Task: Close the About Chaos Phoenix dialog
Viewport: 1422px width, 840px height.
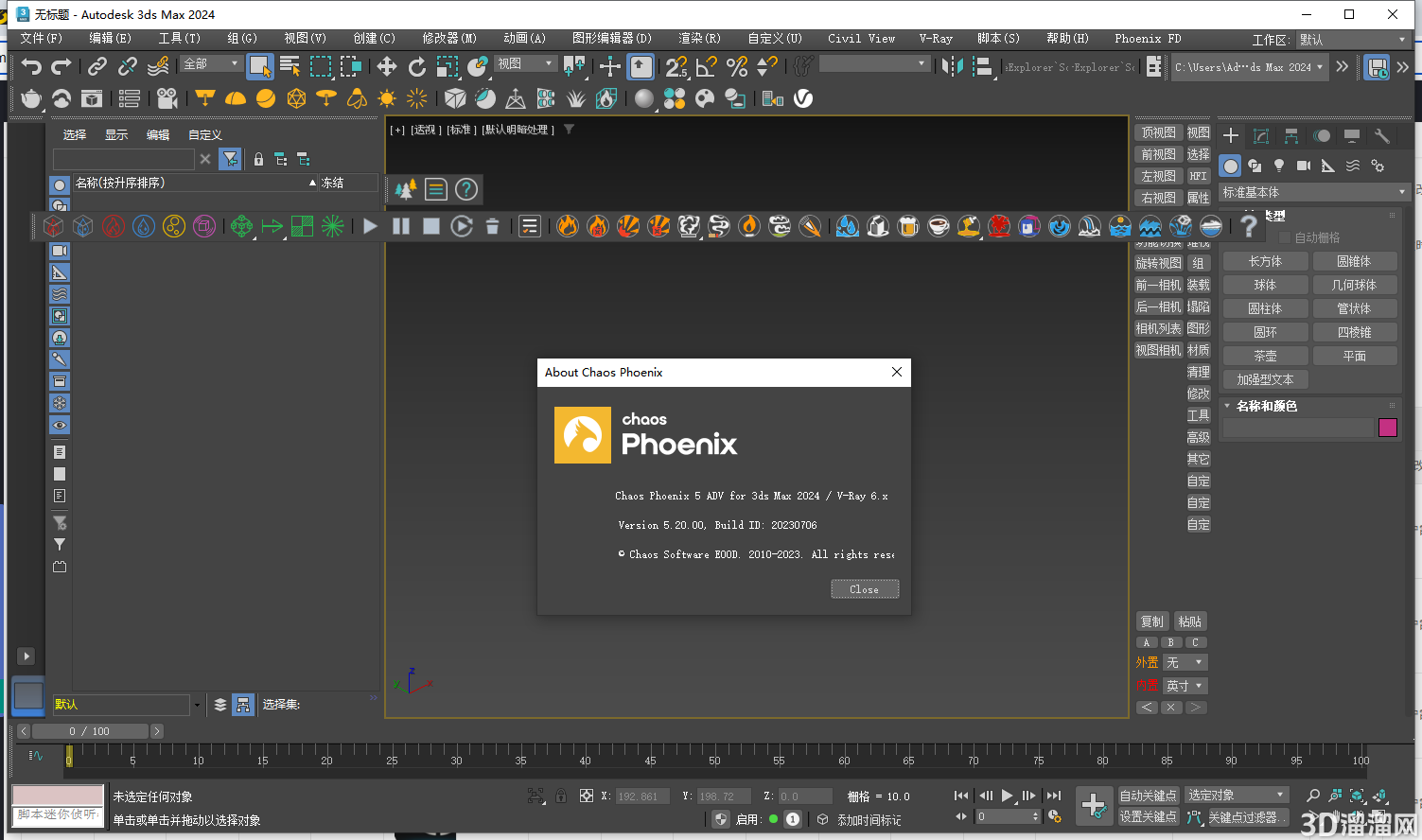Action: 864,588
